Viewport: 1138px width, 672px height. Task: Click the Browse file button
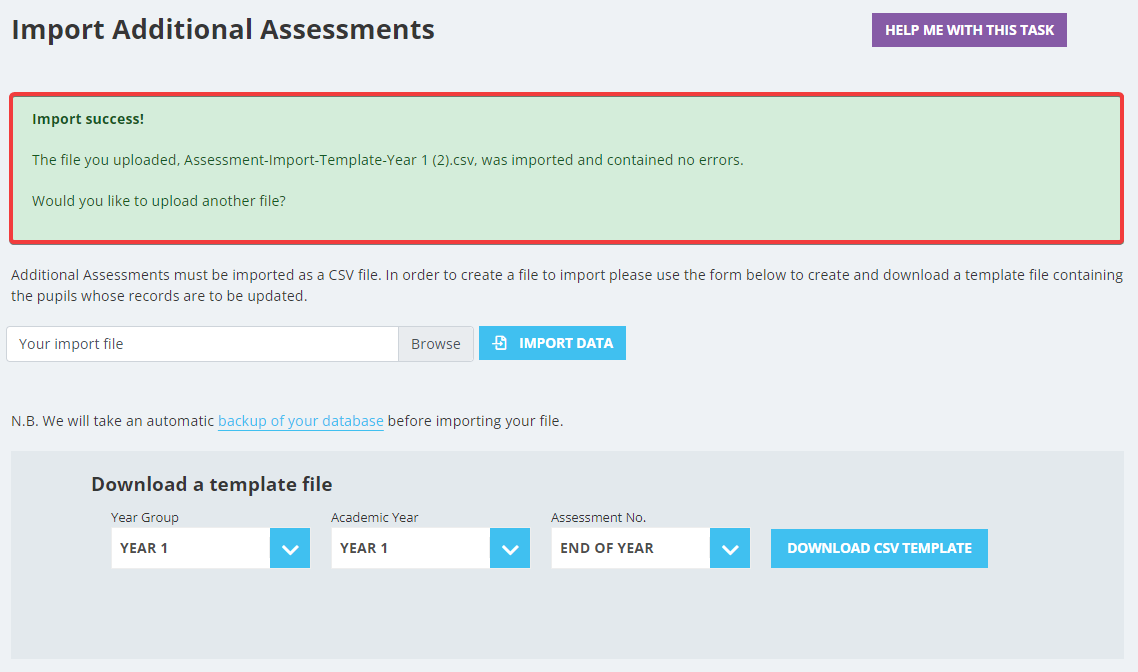point(435,344)
